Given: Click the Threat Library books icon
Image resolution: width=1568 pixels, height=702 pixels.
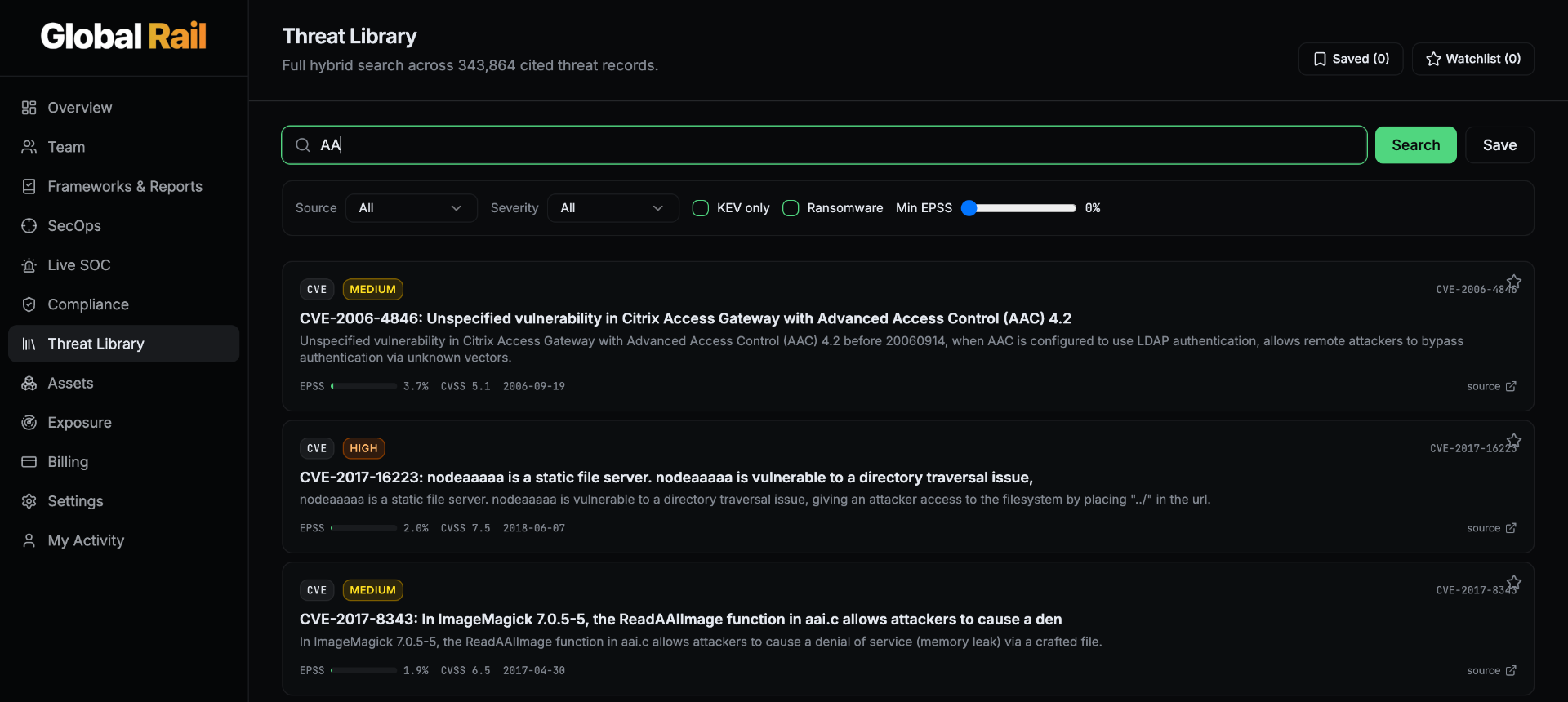Looking at the screenshot, I should coord(29,344).
